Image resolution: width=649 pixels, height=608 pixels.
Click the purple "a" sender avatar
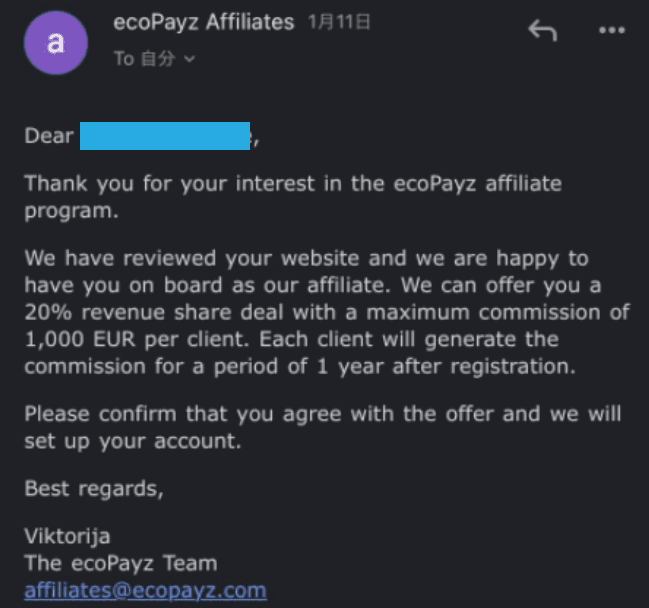(56, 43)
